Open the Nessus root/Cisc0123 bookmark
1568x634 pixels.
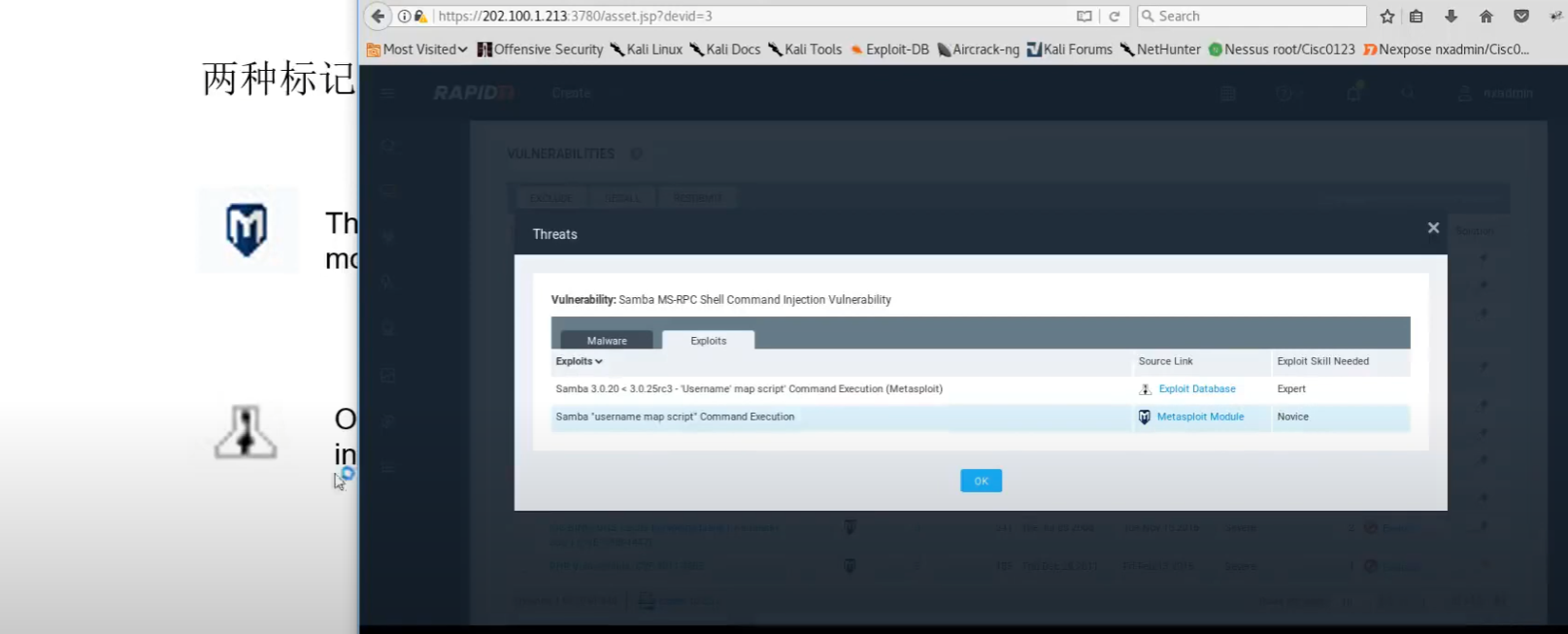pyautogui.click(x=1282, y=50)
